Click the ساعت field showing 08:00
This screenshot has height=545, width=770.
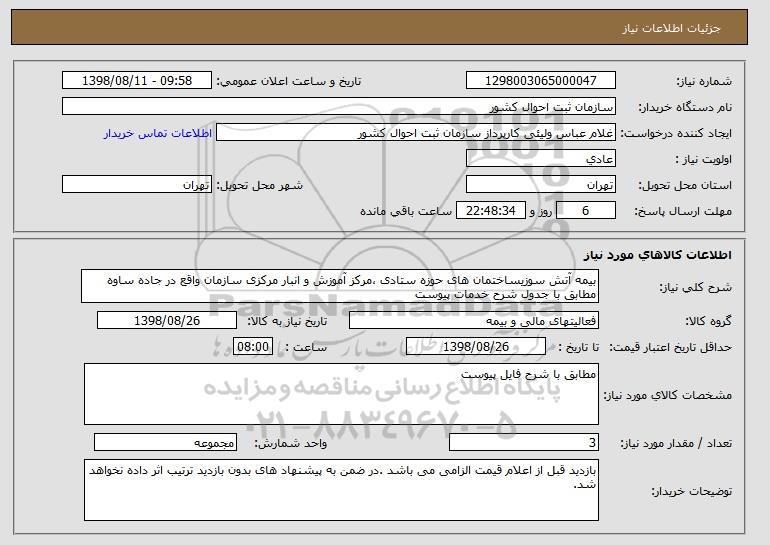point(253,347)
